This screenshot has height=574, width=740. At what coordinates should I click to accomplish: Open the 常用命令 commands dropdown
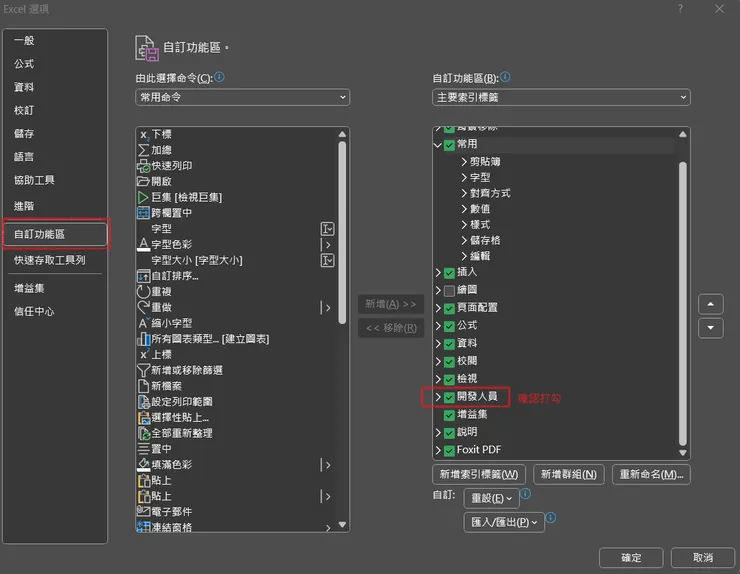(243, 97)
